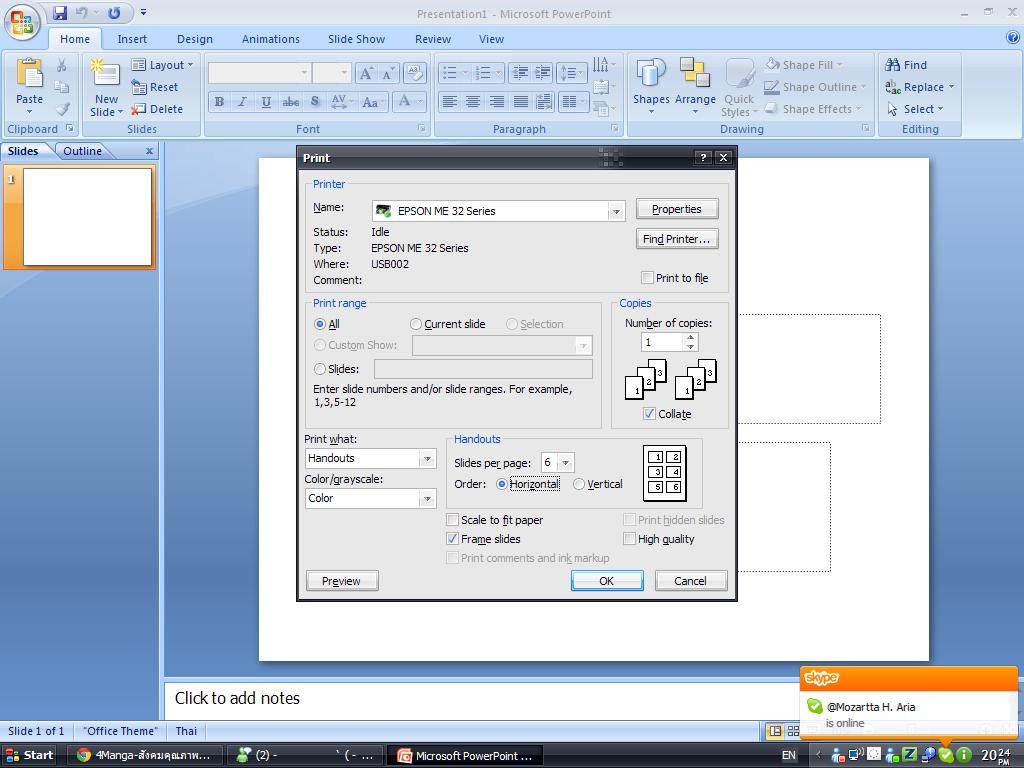Choose Horizontal handout order

tap(502, 484)
